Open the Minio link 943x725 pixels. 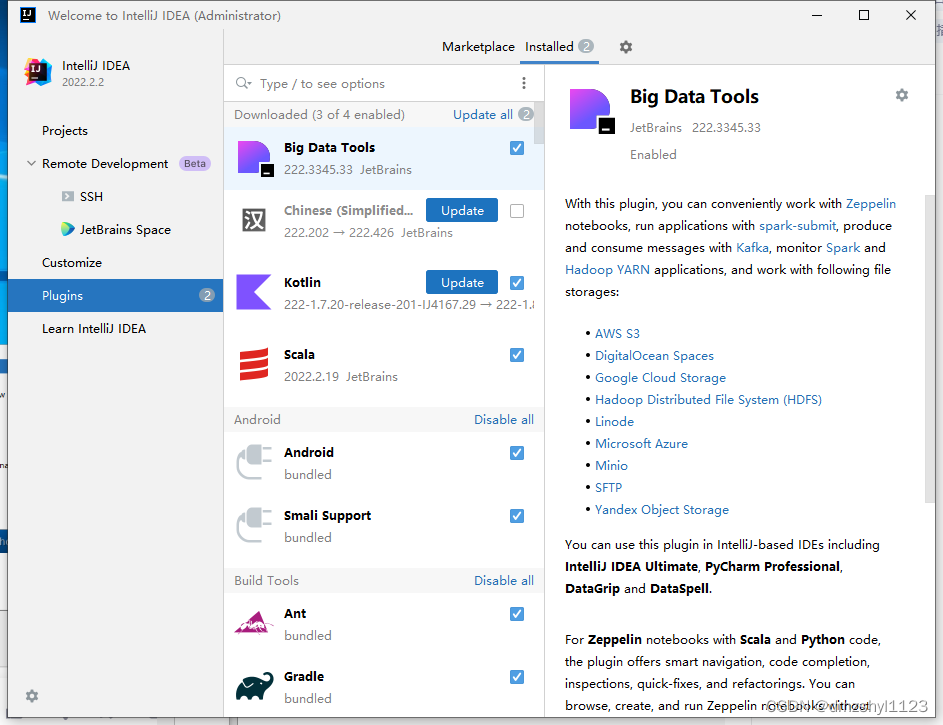coord(611,465)
